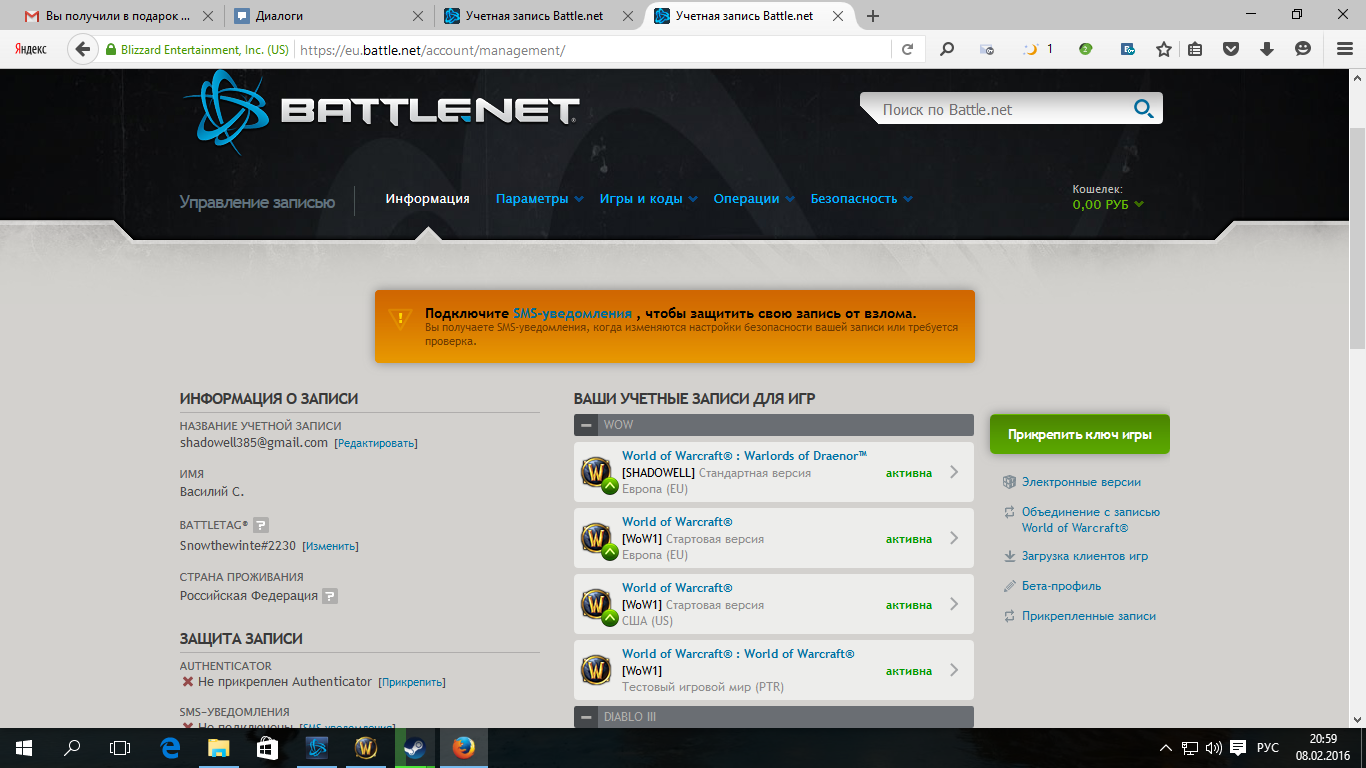Image resolution: width=1366 pixels, height=768 pixels.
Task: Click the magnifier icon in Battle.net search
Action: pyautogui.click(x=1143, y=109)
